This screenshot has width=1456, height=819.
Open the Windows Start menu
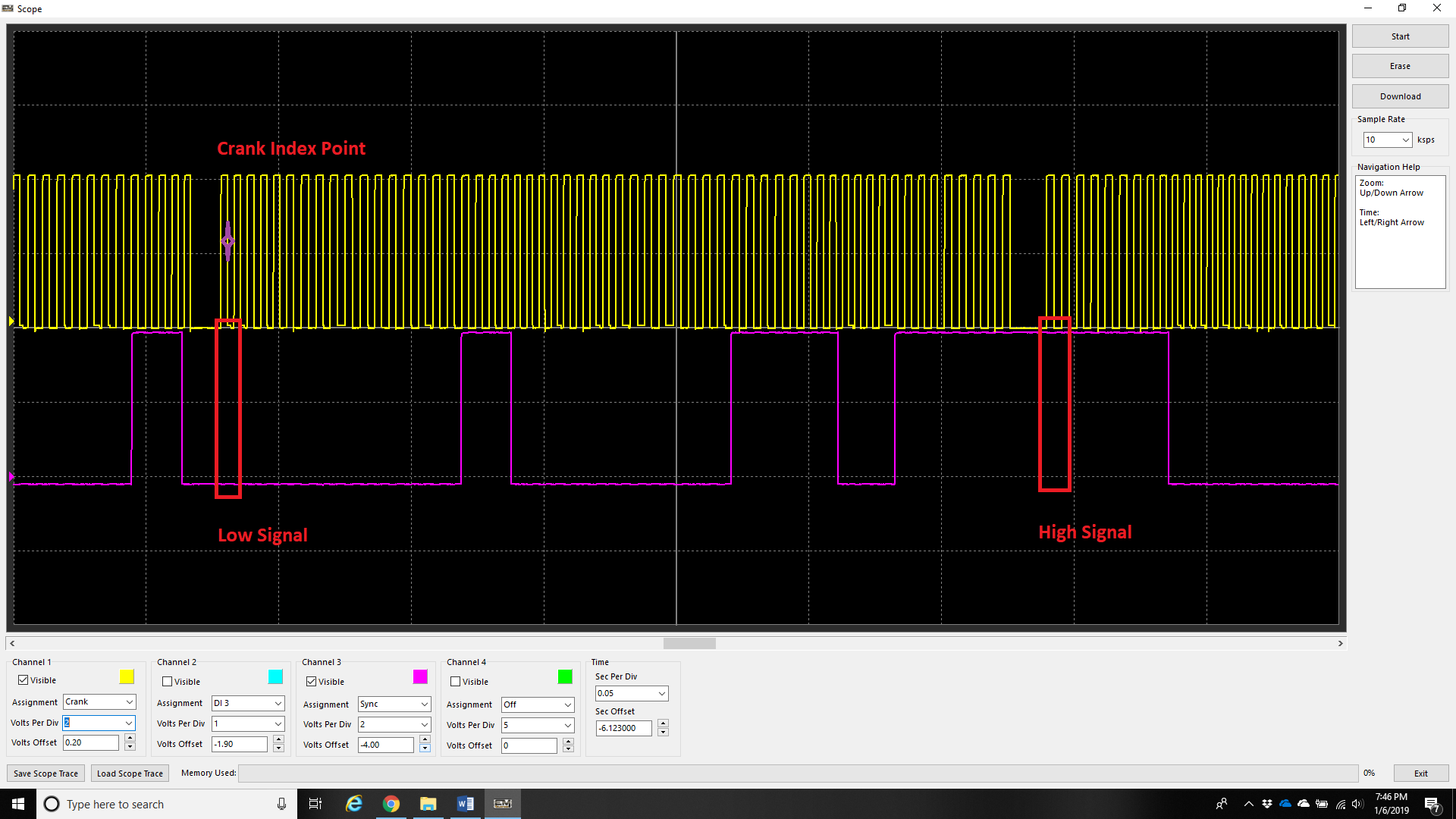tap(18, 804)
